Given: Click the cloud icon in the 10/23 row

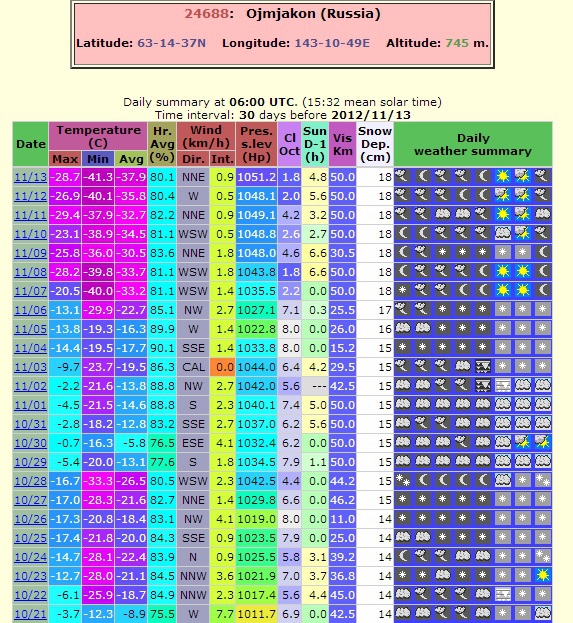Looking at the screenshot, I should 443,575.
